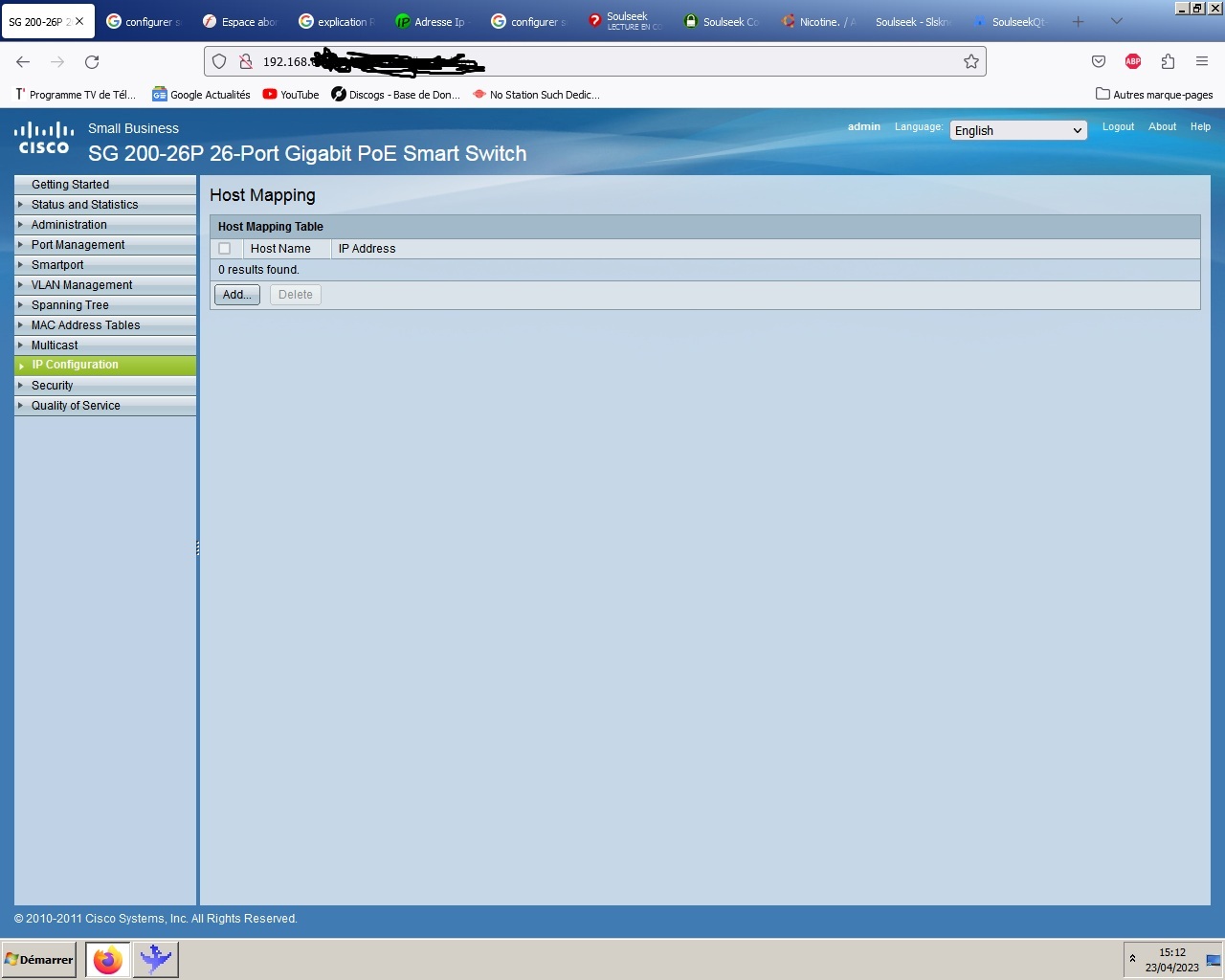Switch to the Espace abo tab

239,21
